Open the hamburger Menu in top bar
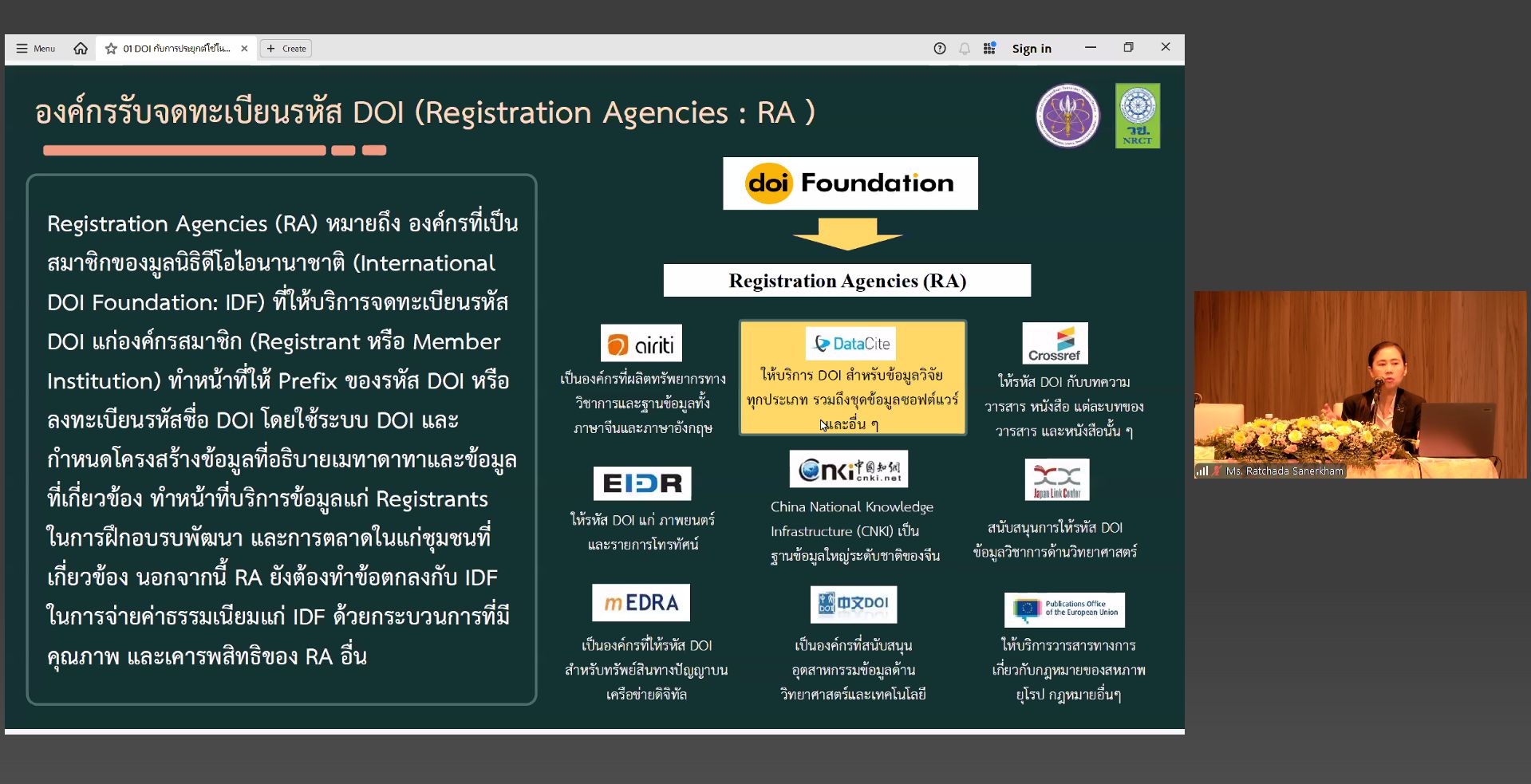Screen dimensions: 1531x784 [x=35, y=49]
